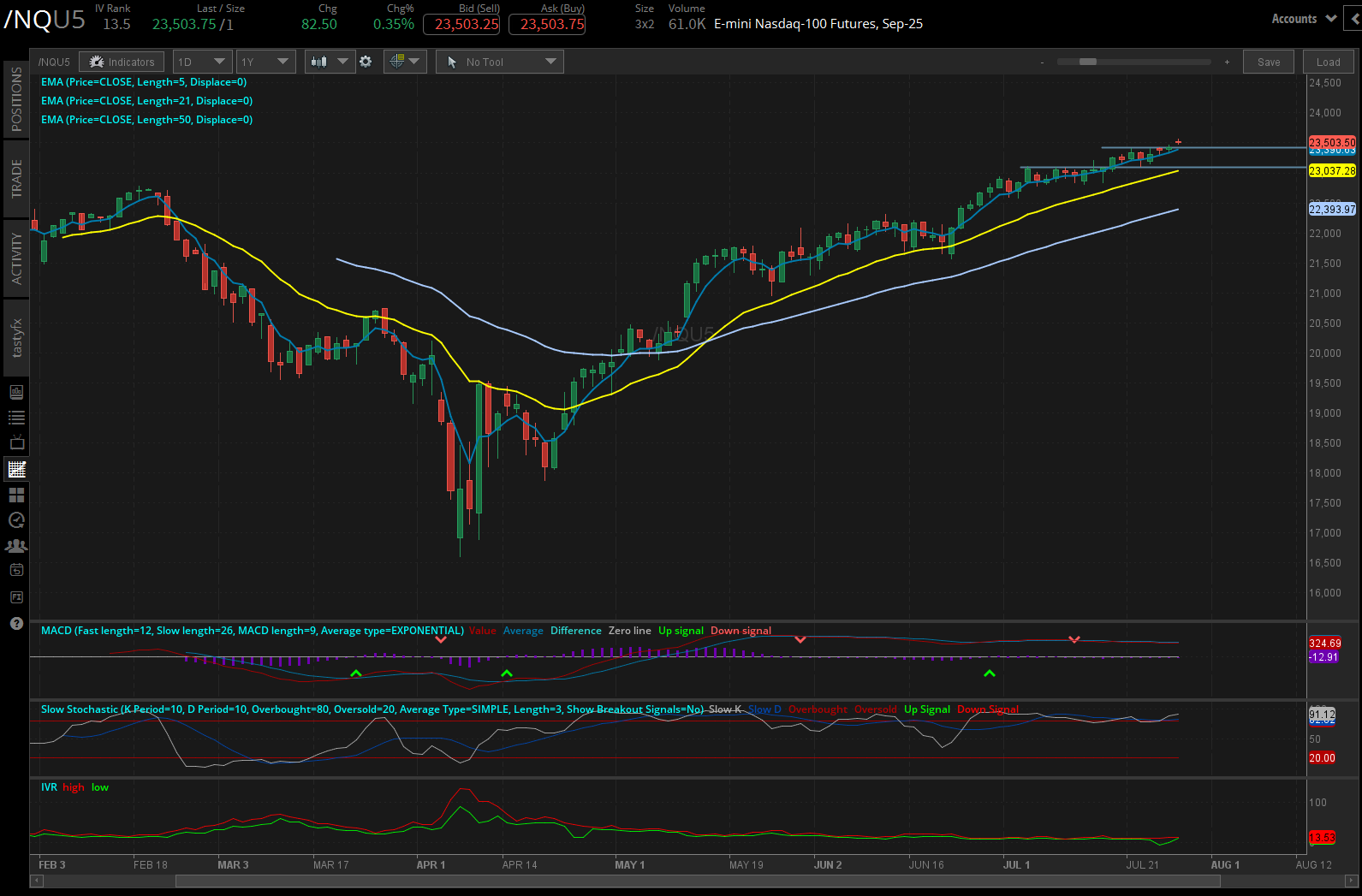Image resolution: width=1362 pixels, height=896 pixels.
Task: Click the Load chart button
Action: (1329, 62)
